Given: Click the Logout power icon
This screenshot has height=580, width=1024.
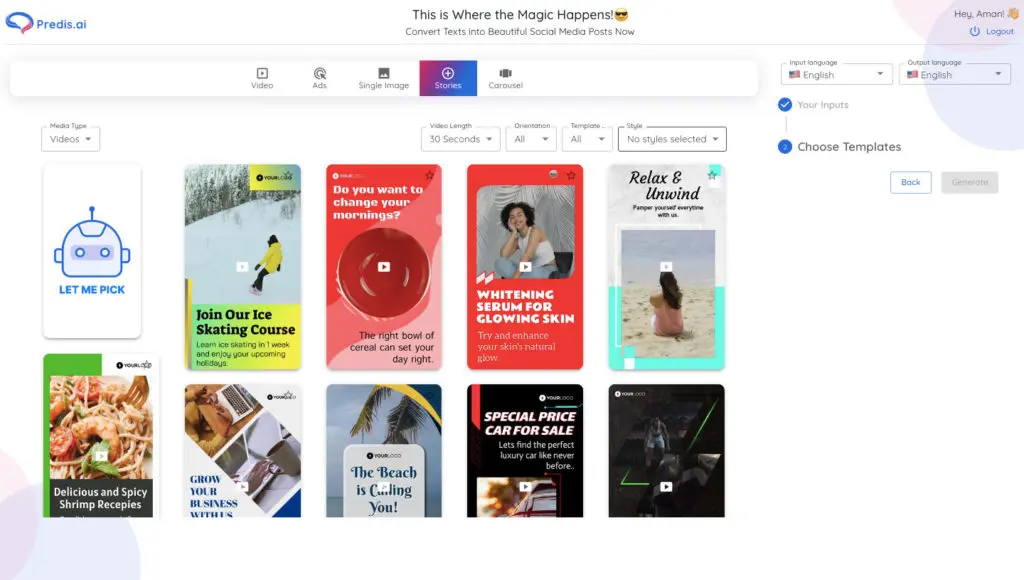Looking at the screenshot, I should coord(974,31).
